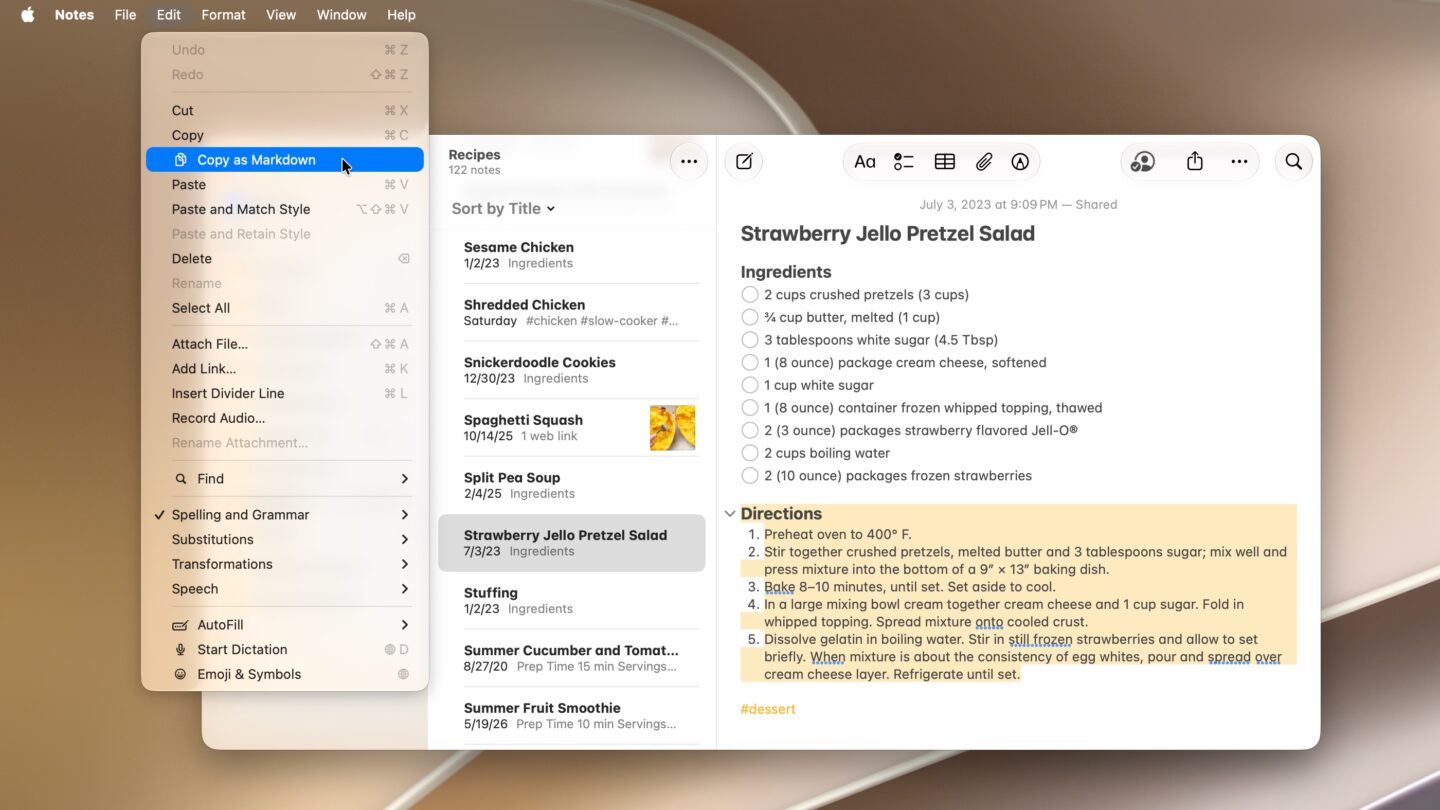Choose Attach File... menu entry

[285, 344]
